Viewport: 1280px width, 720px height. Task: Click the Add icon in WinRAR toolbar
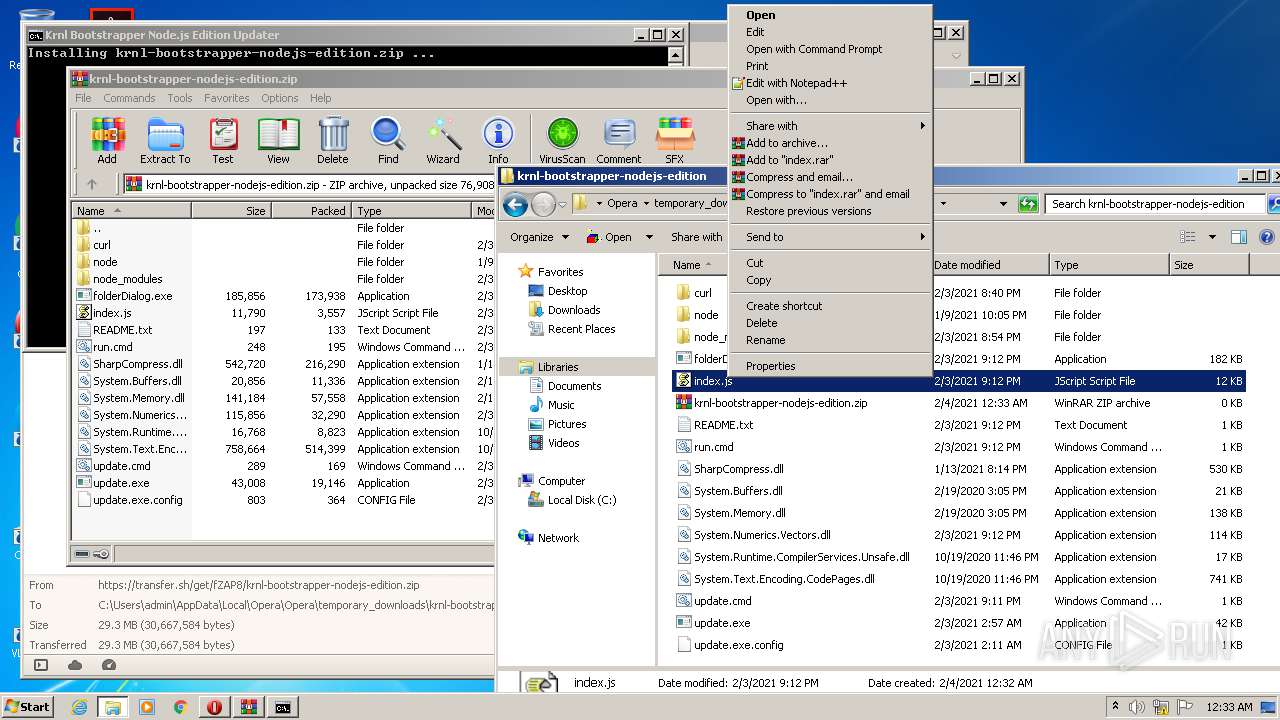[x=107, y=140]
